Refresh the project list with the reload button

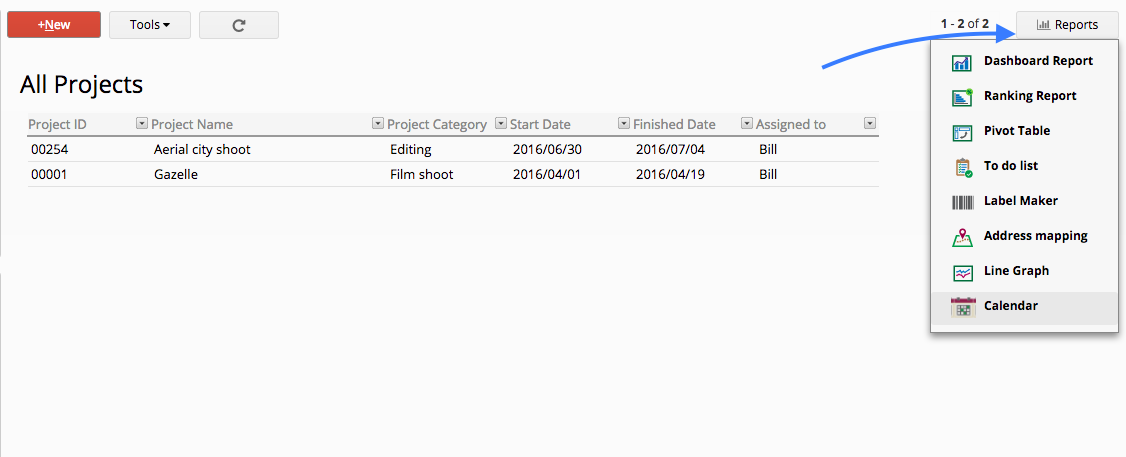tap(239, 25)
